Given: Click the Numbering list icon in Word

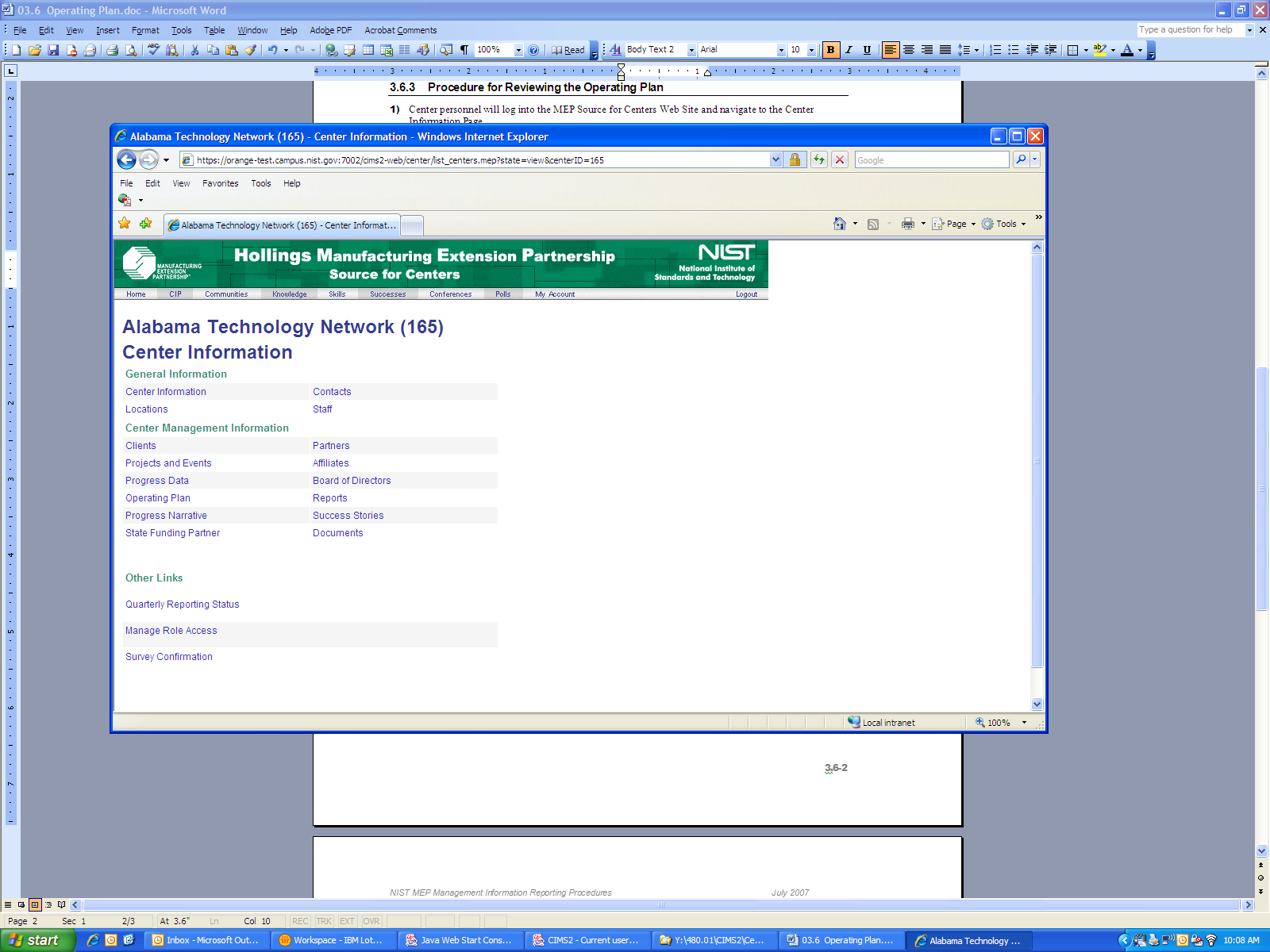Looking at the screenshot, I should [995, 50].
